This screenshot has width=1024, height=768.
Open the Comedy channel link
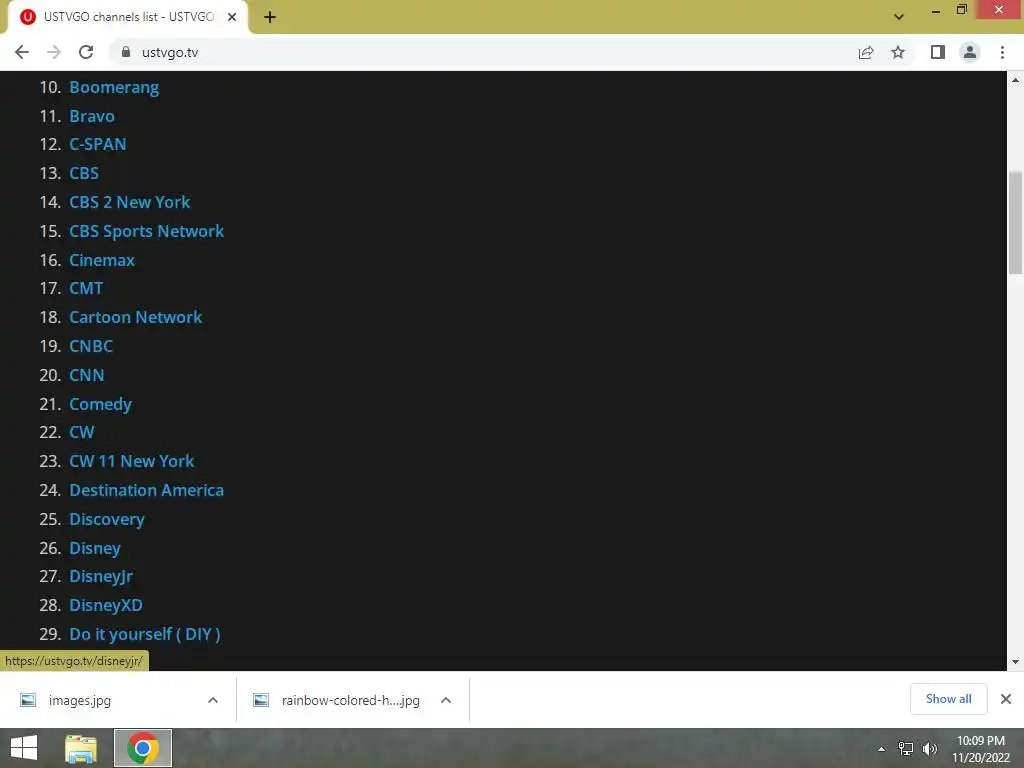pos(101,404)
